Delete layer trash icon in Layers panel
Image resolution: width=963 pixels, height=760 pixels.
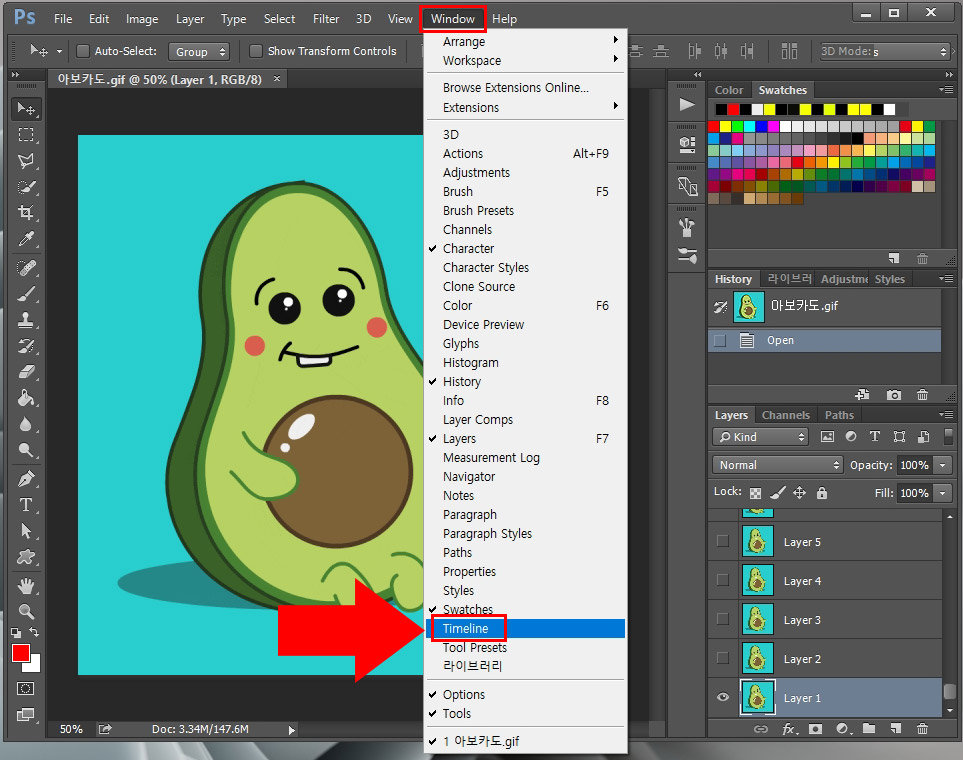[922, 729]
